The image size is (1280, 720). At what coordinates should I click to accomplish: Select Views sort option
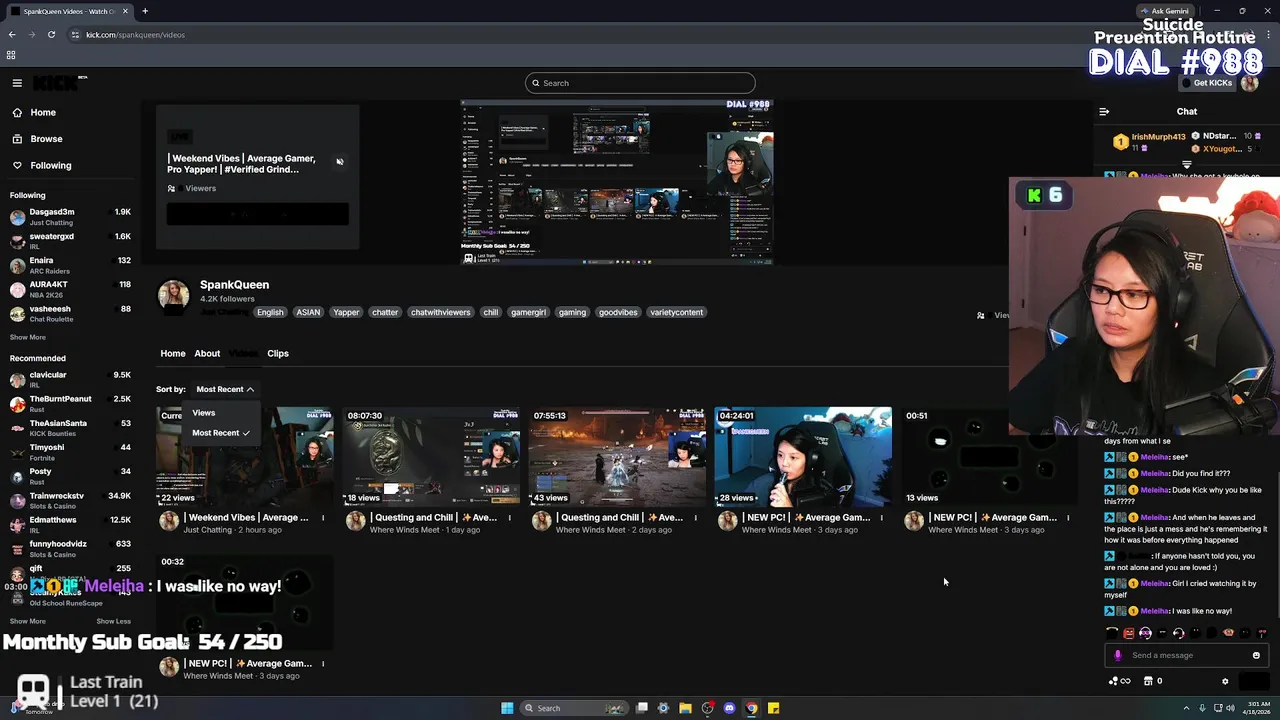point(204,413)
